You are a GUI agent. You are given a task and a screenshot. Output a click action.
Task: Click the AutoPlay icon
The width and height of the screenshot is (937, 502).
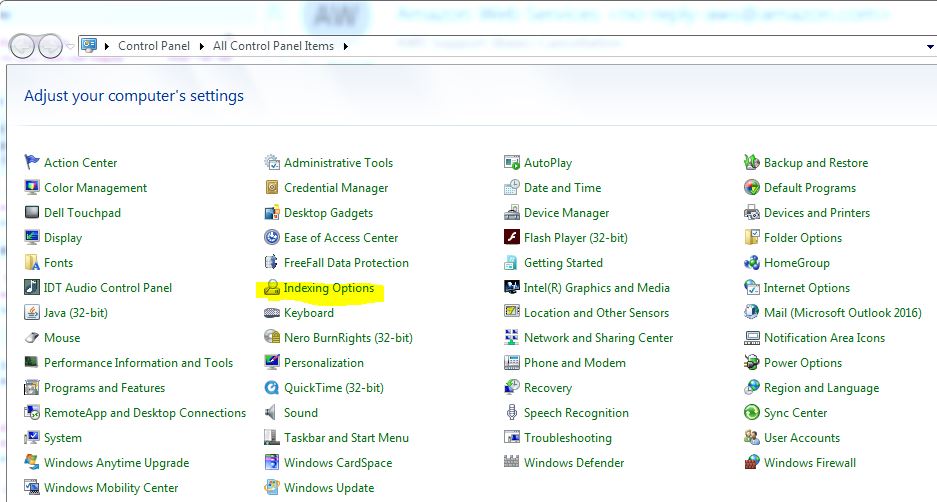click(x=512, y=162)
